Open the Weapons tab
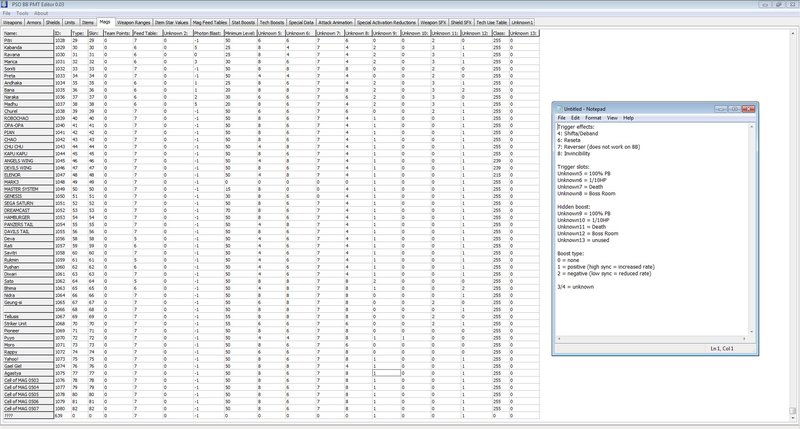The height and width of the screenshot is (429, 800). coord(13,22)
